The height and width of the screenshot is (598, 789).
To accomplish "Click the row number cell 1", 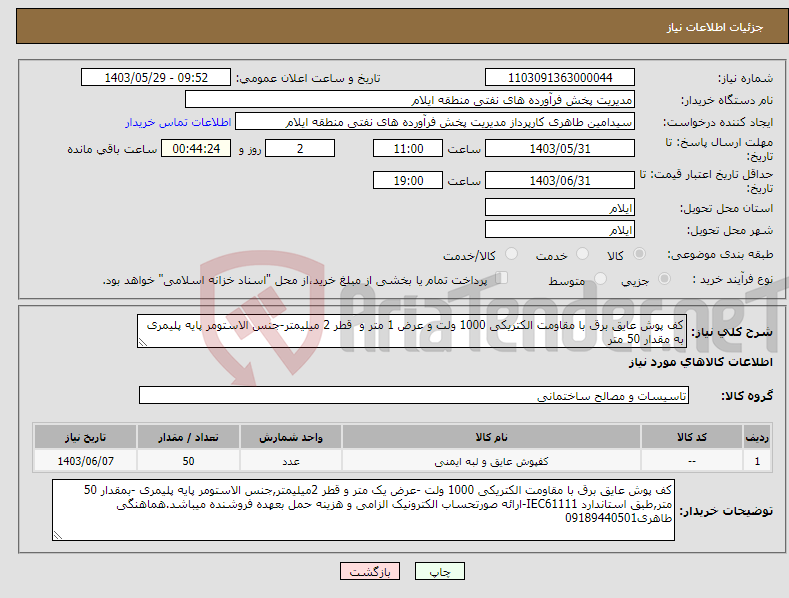I will pyautogui.click(x=757, y=461).
